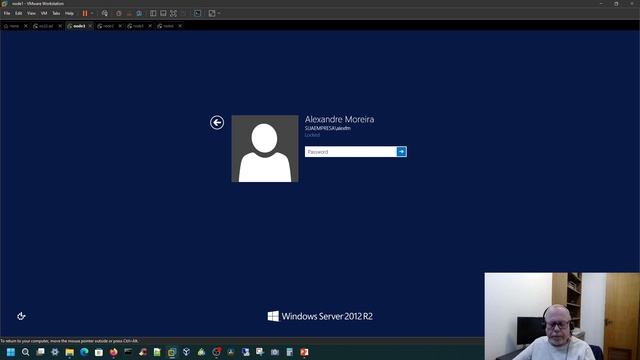The image size is (640, 360).
Task: Open the camera app in the taskbar
Action: click(275, 352)
